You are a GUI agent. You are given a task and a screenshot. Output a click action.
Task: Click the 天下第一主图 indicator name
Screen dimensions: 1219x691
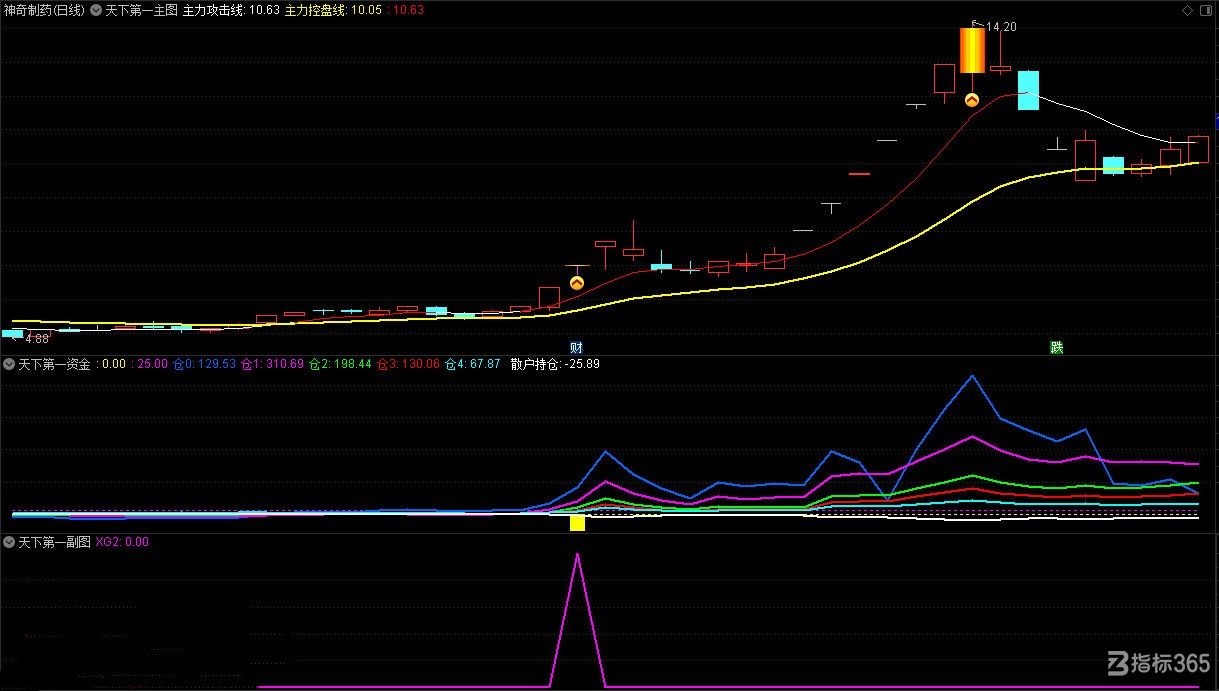pyautogui.click(x=142, y=10)
